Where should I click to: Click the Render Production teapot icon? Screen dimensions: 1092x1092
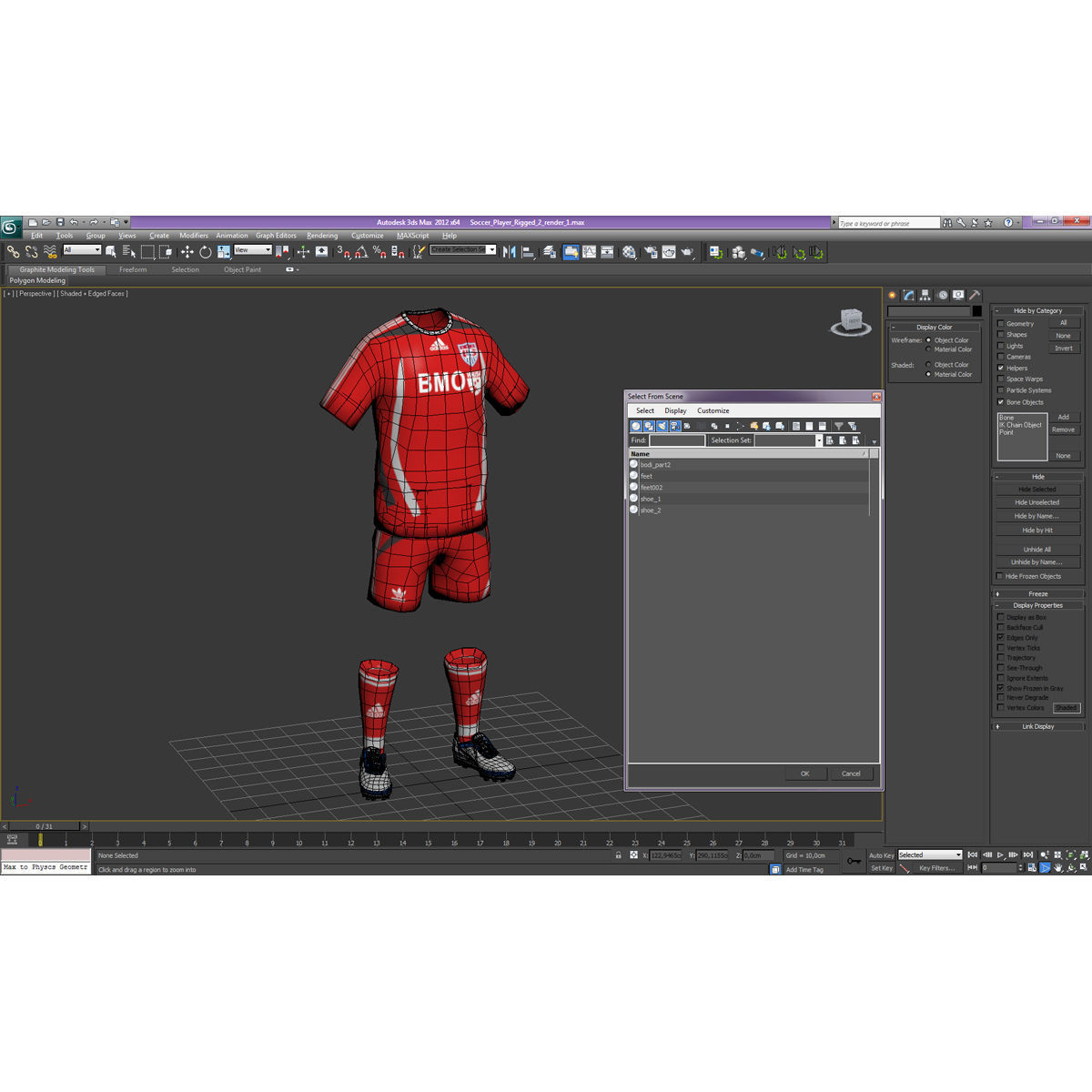(x=687, y=252)
